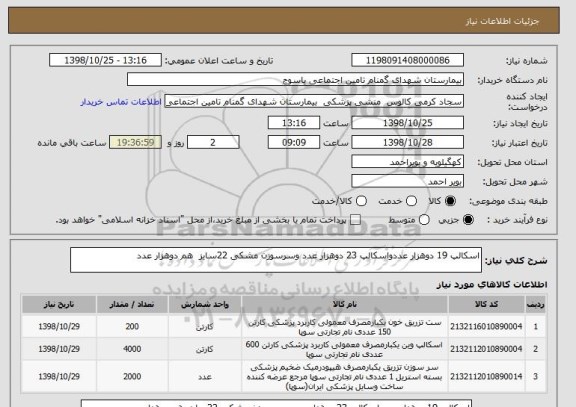Viewport: 576px width, 407px height.
Task: Toggle the اسناد خزانه اسلامی payment checkbox
Action: [355, 220]
